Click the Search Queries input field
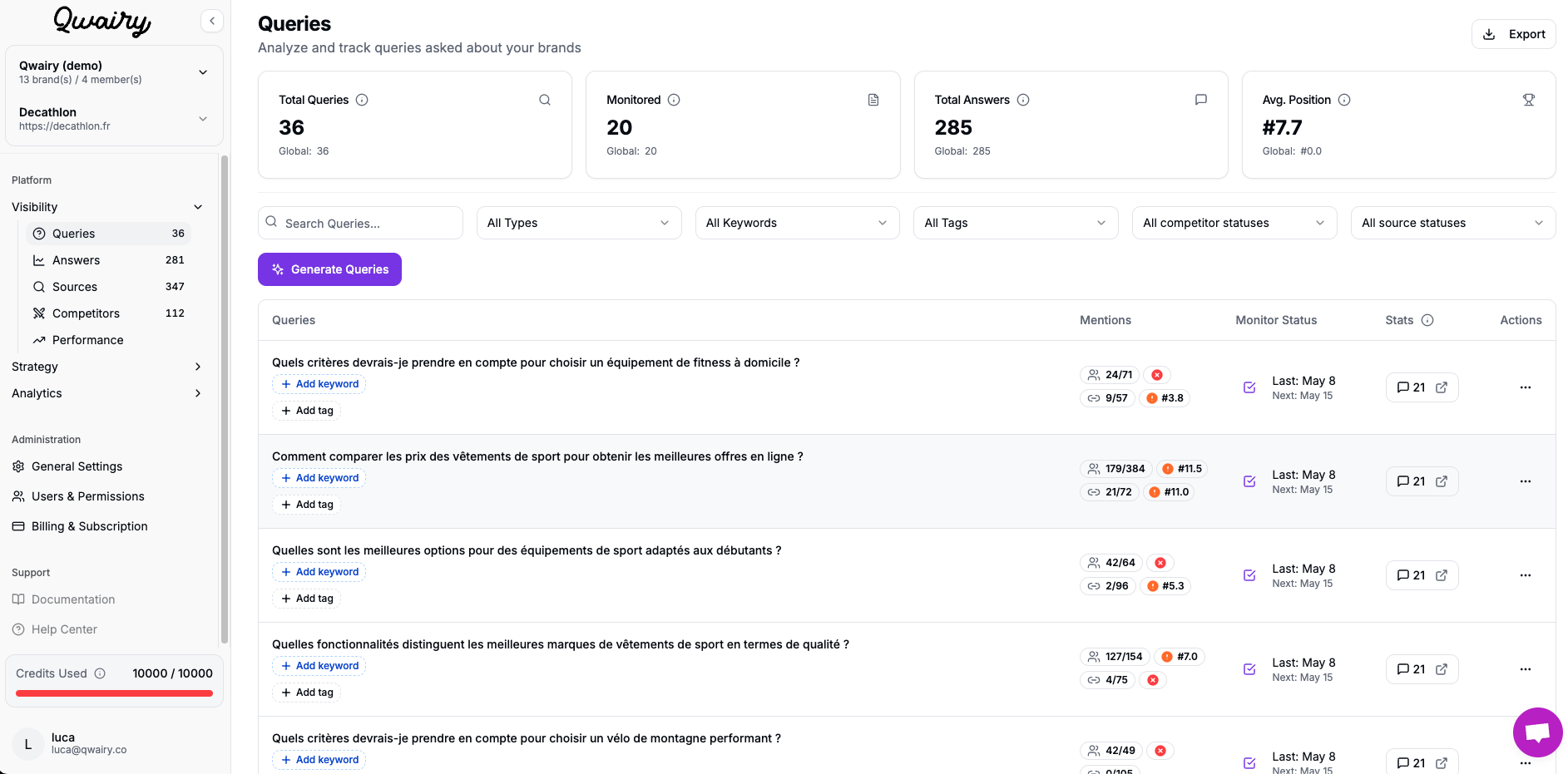The width and height of the screenshot is (1568, 774). [x=360, y=223]
